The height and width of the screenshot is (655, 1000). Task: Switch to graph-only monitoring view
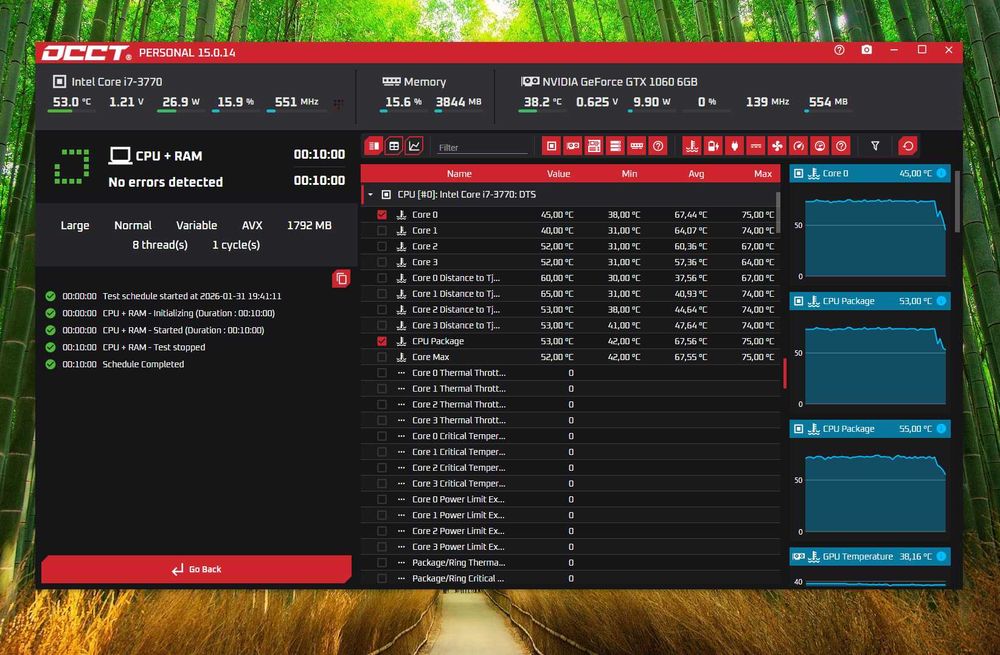tap(414, 146)
